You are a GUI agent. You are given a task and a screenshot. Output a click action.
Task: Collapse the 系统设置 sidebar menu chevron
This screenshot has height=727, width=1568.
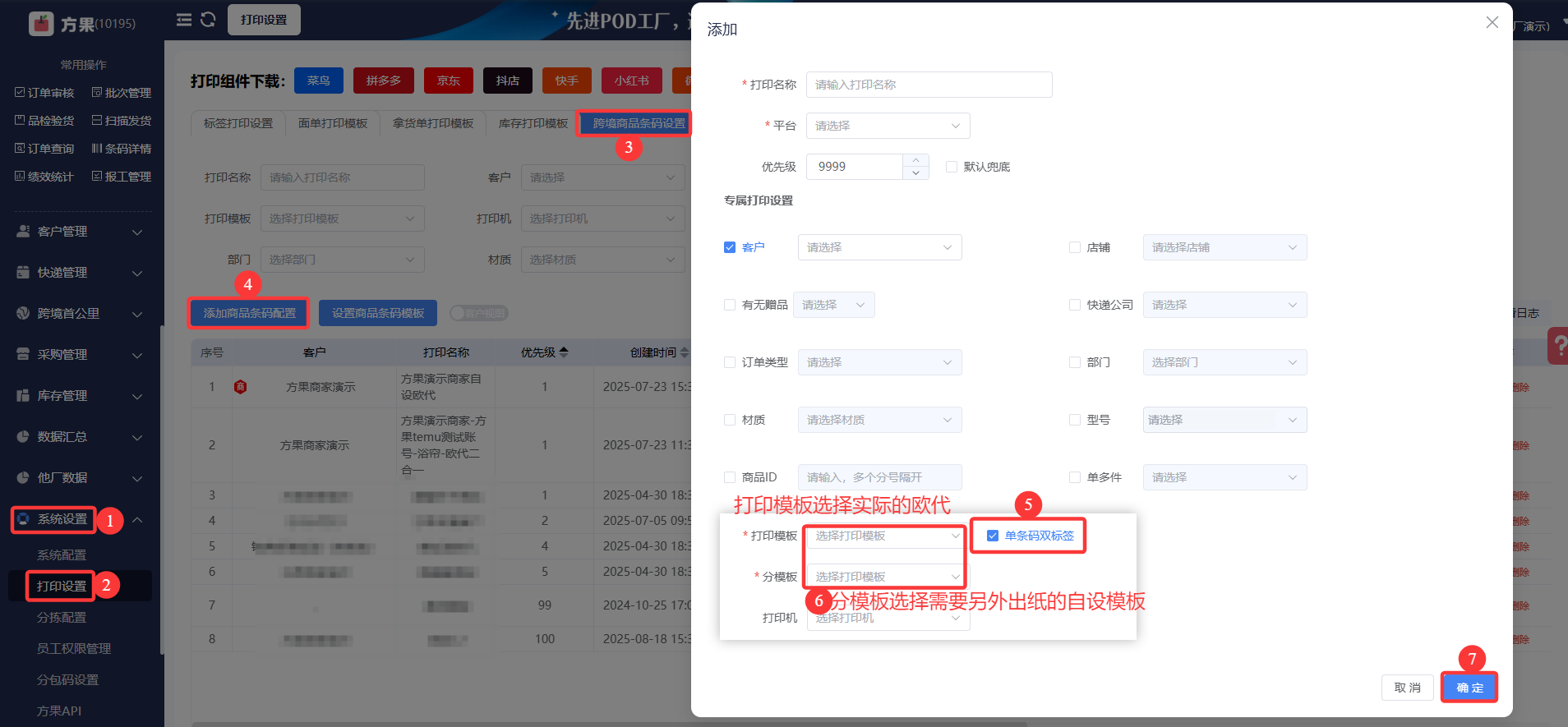(137, 520)
